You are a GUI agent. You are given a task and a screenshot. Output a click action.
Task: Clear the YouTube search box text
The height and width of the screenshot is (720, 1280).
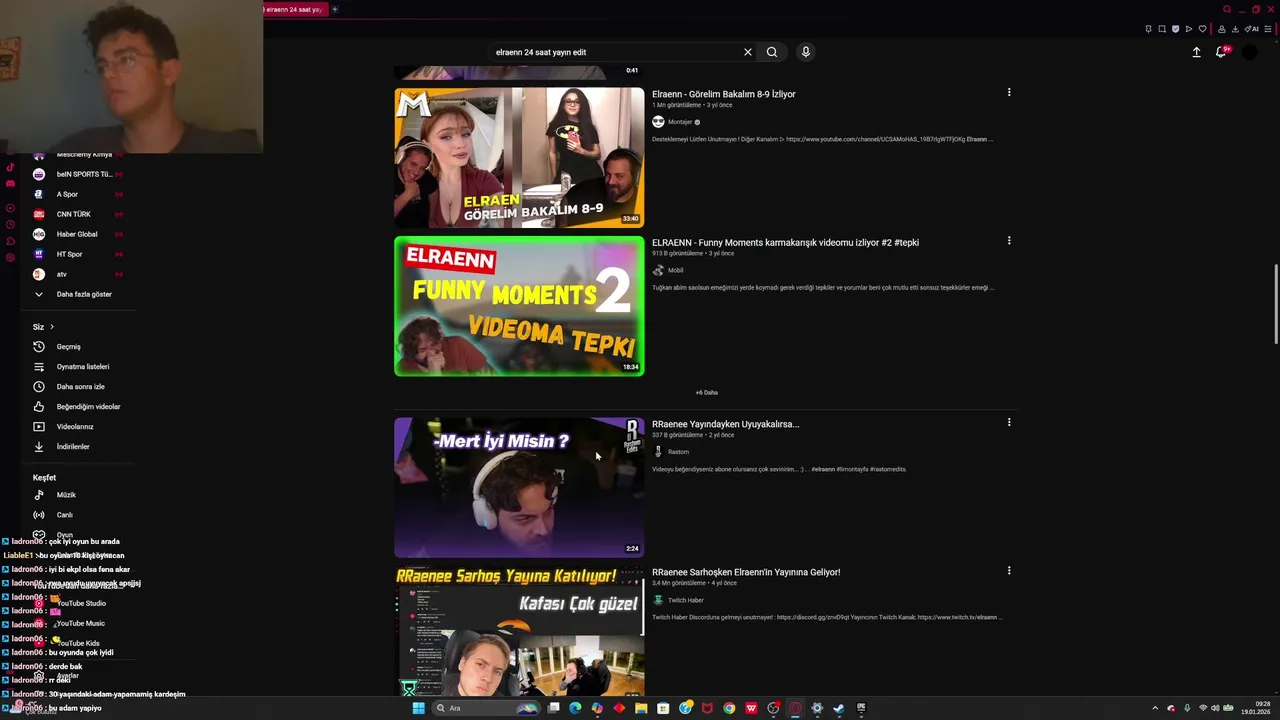[747, 52]
